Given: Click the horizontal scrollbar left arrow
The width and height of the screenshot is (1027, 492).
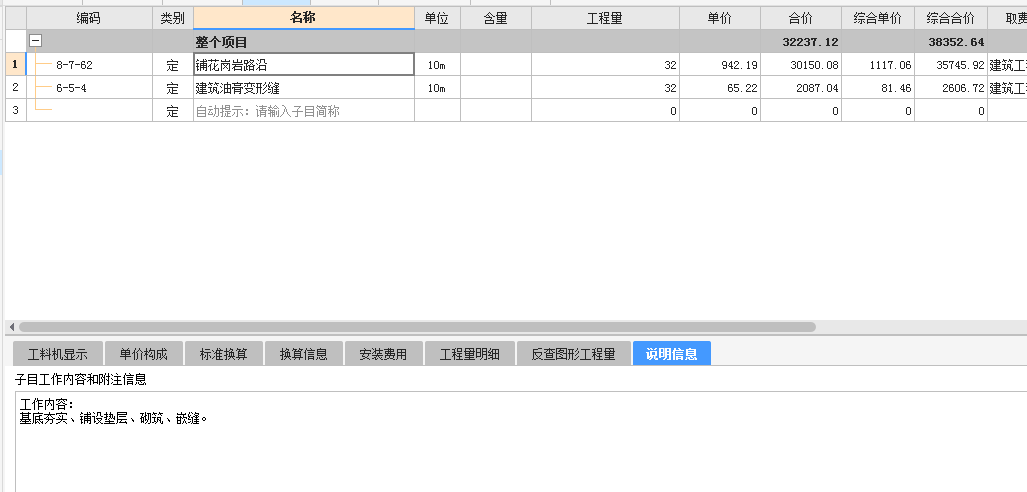Looking at the screenshot, I should pos(11,326).
